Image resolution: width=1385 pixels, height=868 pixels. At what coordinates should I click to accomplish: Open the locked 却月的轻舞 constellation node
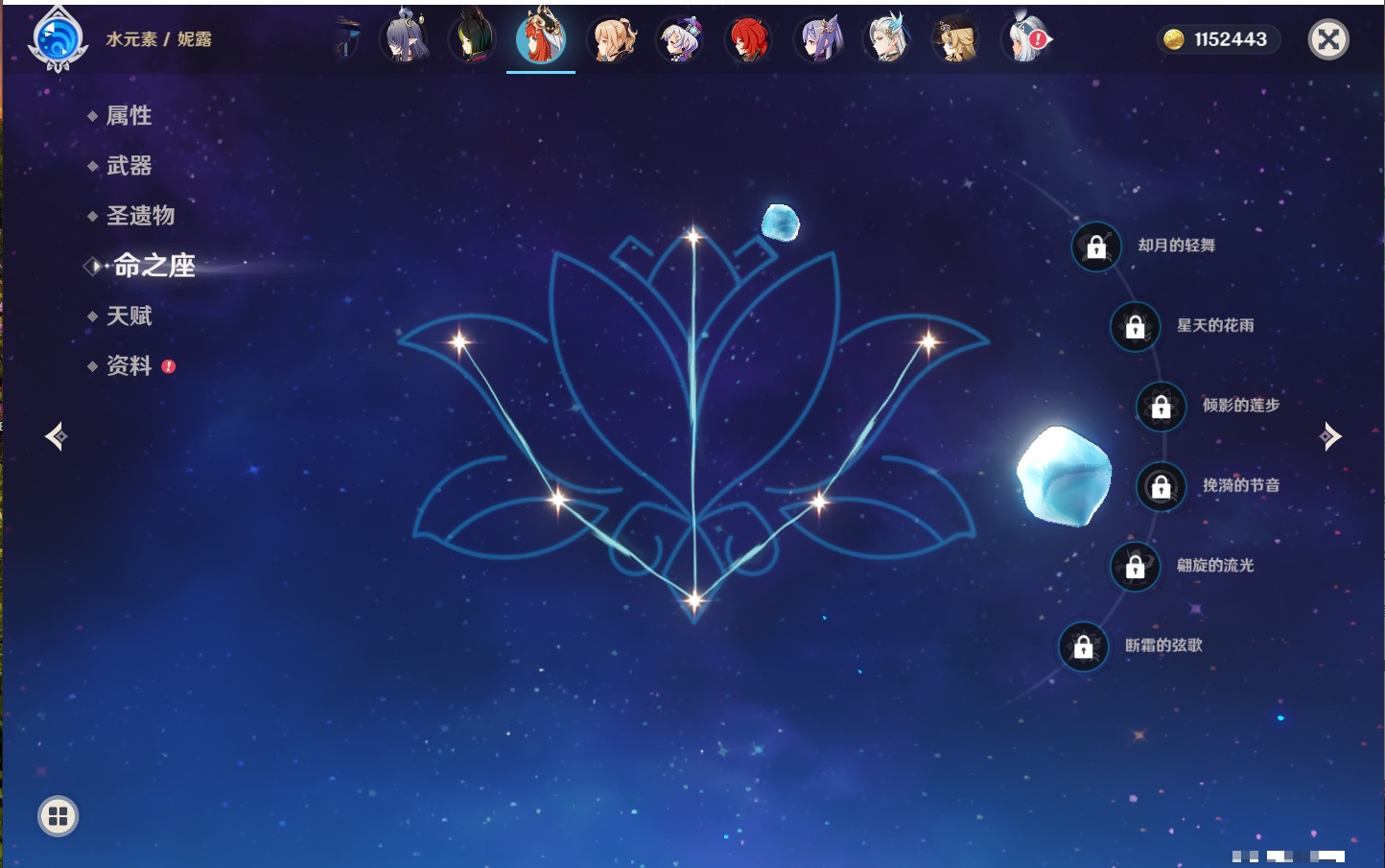1095,246
